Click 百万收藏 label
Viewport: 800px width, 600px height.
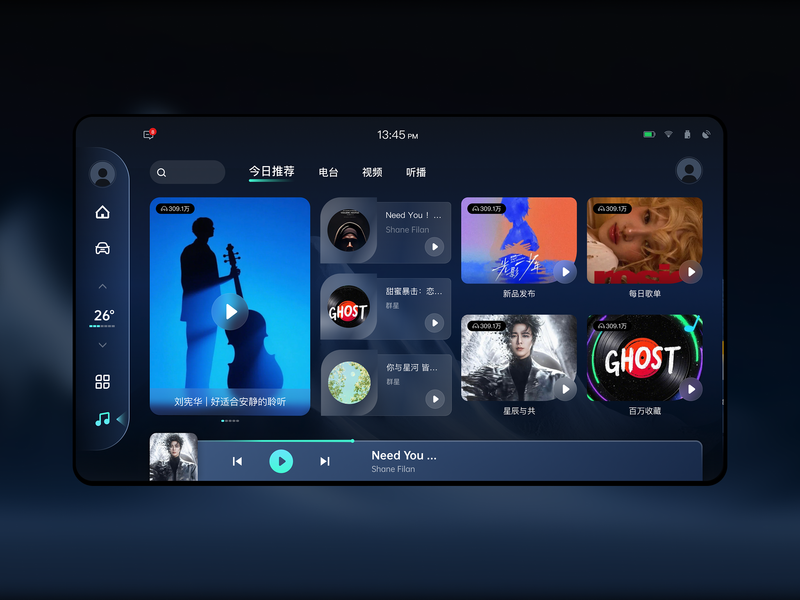coord(644,411)
